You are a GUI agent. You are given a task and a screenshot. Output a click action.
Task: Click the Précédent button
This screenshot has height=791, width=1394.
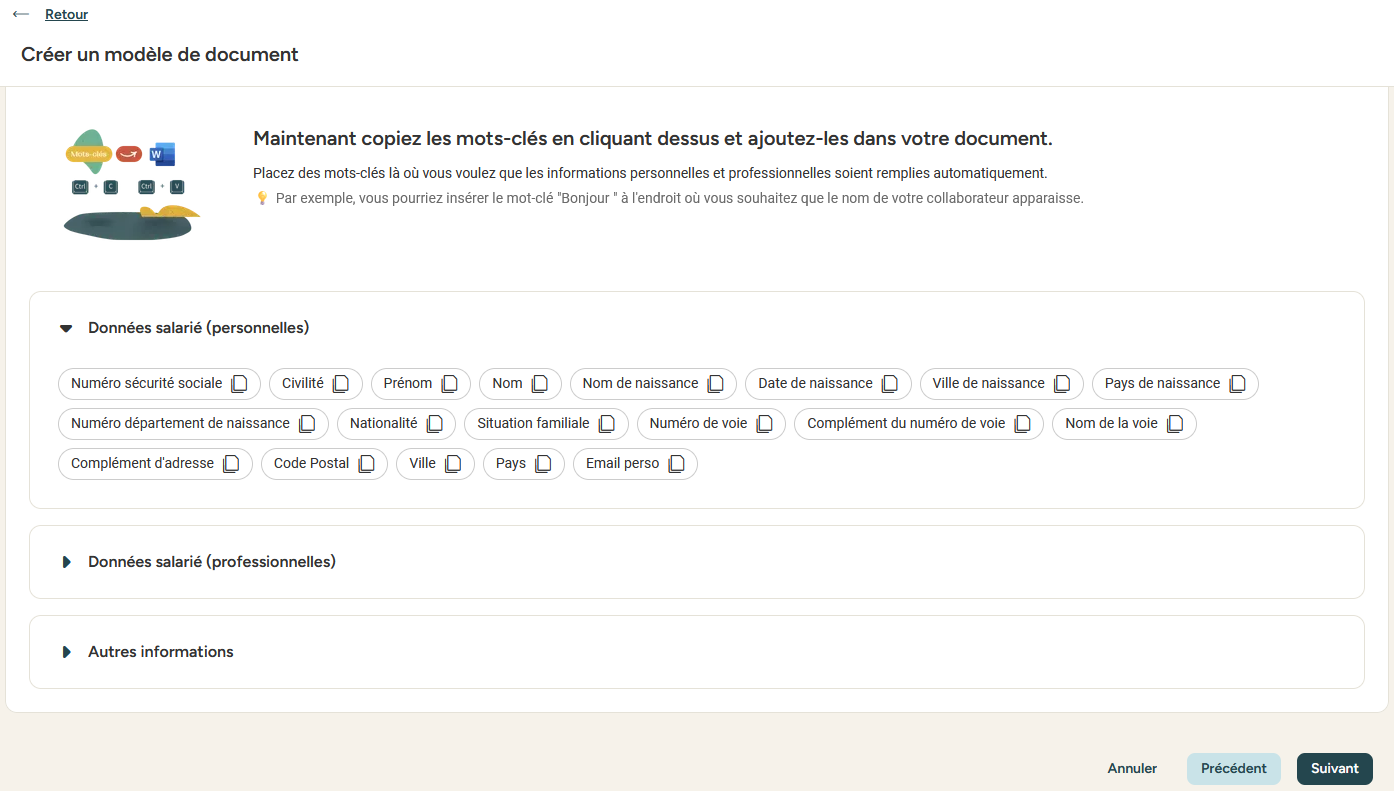[1233, 768]
